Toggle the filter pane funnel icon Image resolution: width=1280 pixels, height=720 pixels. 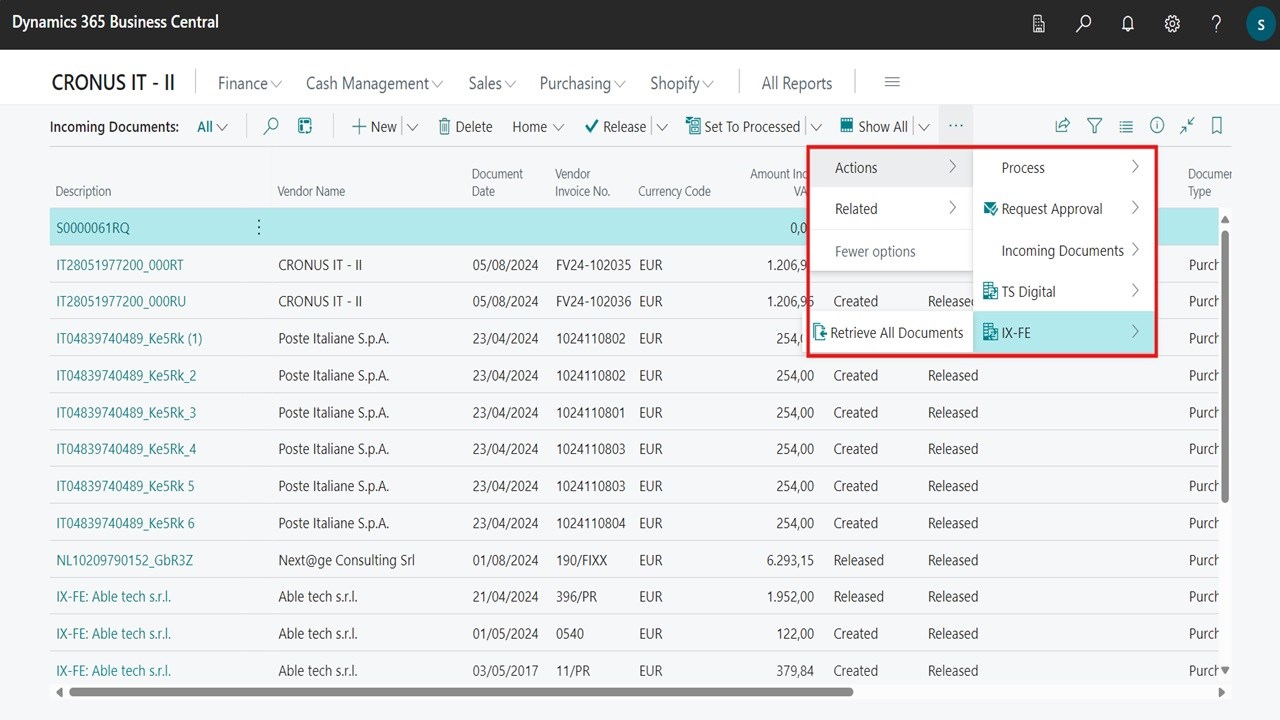point(1095,126)
